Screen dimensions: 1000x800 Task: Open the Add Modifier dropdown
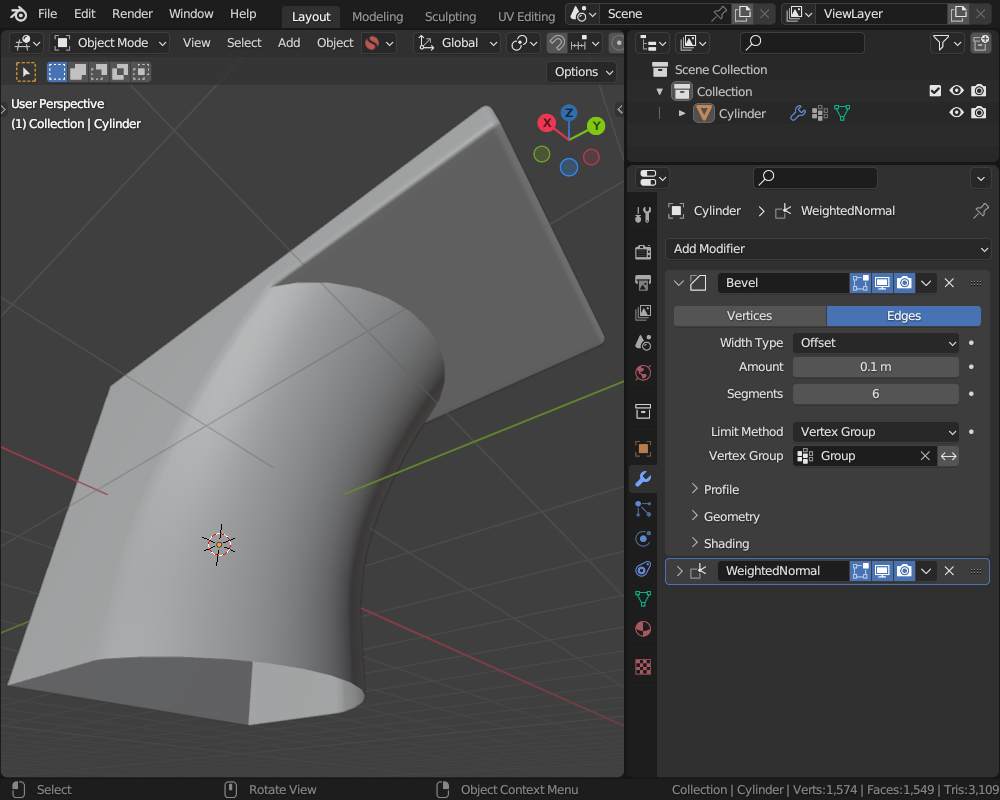[828, 249]
